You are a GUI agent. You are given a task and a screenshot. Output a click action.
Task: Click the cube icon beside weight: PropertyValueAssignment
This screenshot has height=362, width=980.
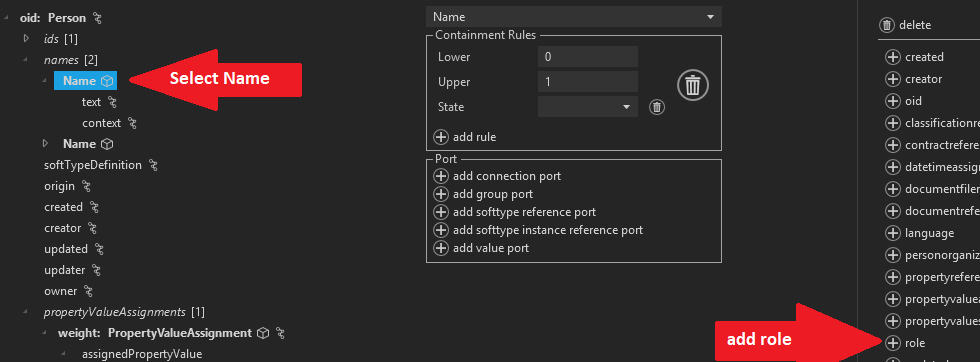pyautogui.click(x=263, y=333)
